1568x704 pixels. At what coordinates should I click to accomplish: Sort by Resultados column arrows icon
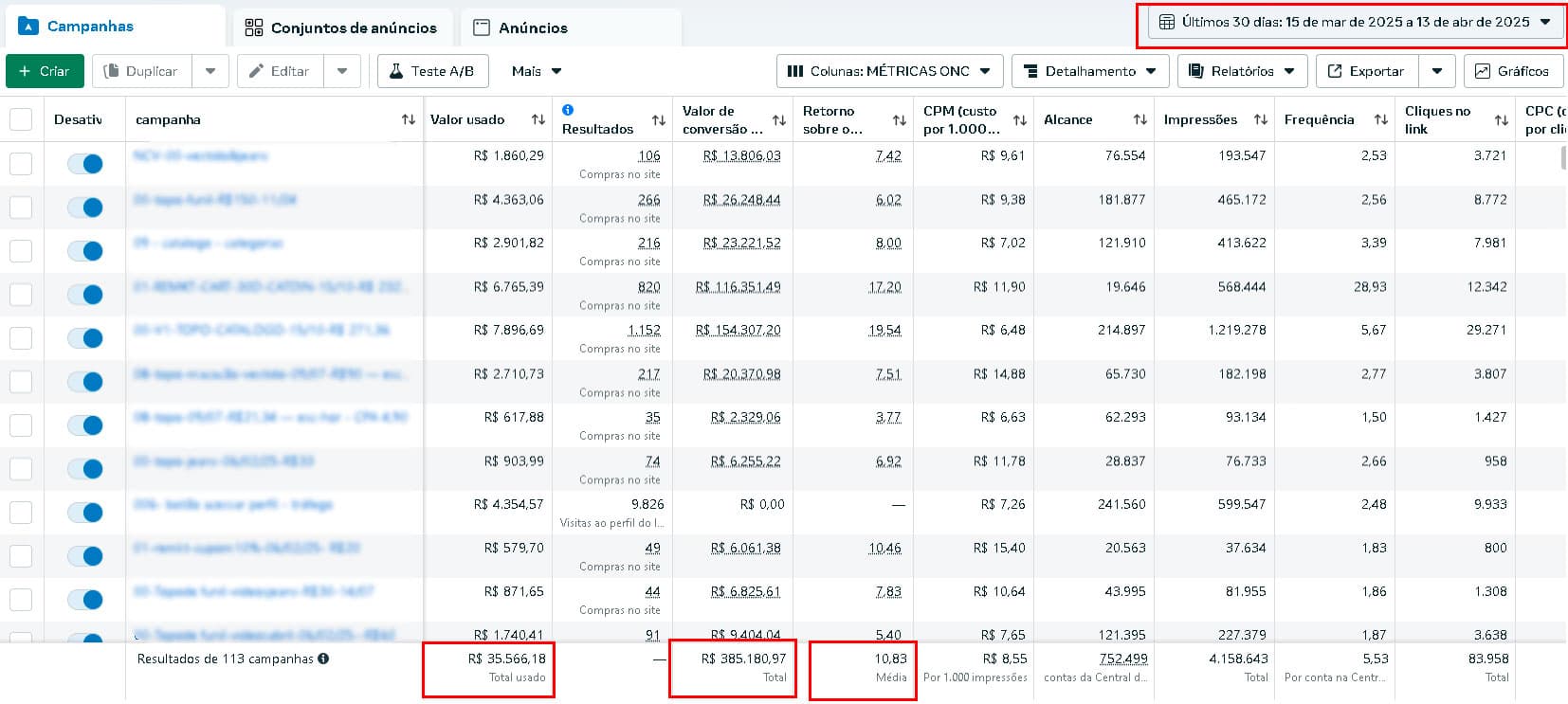659,120
